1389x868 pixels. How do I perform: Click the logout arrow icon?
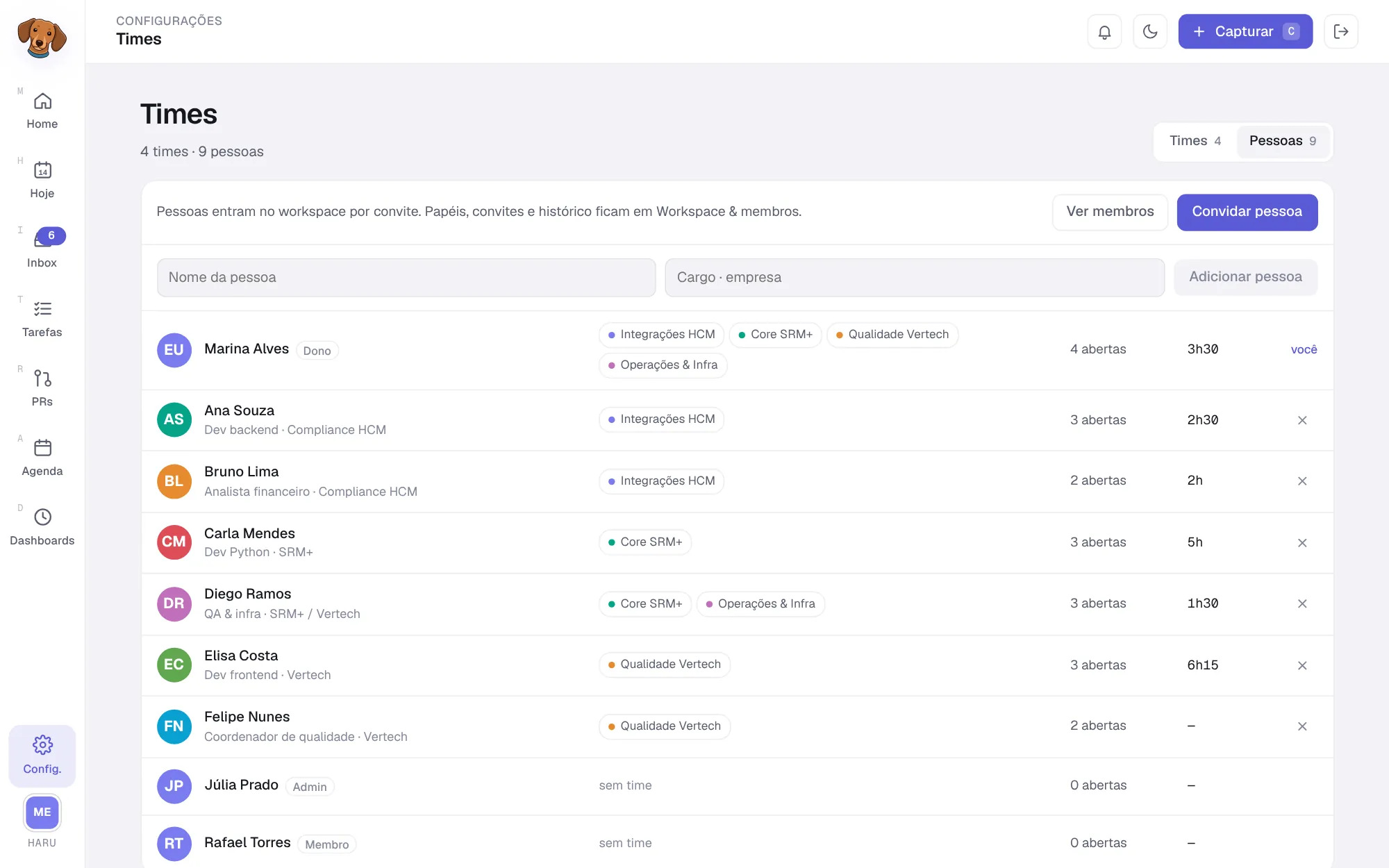click(1341, 31)
